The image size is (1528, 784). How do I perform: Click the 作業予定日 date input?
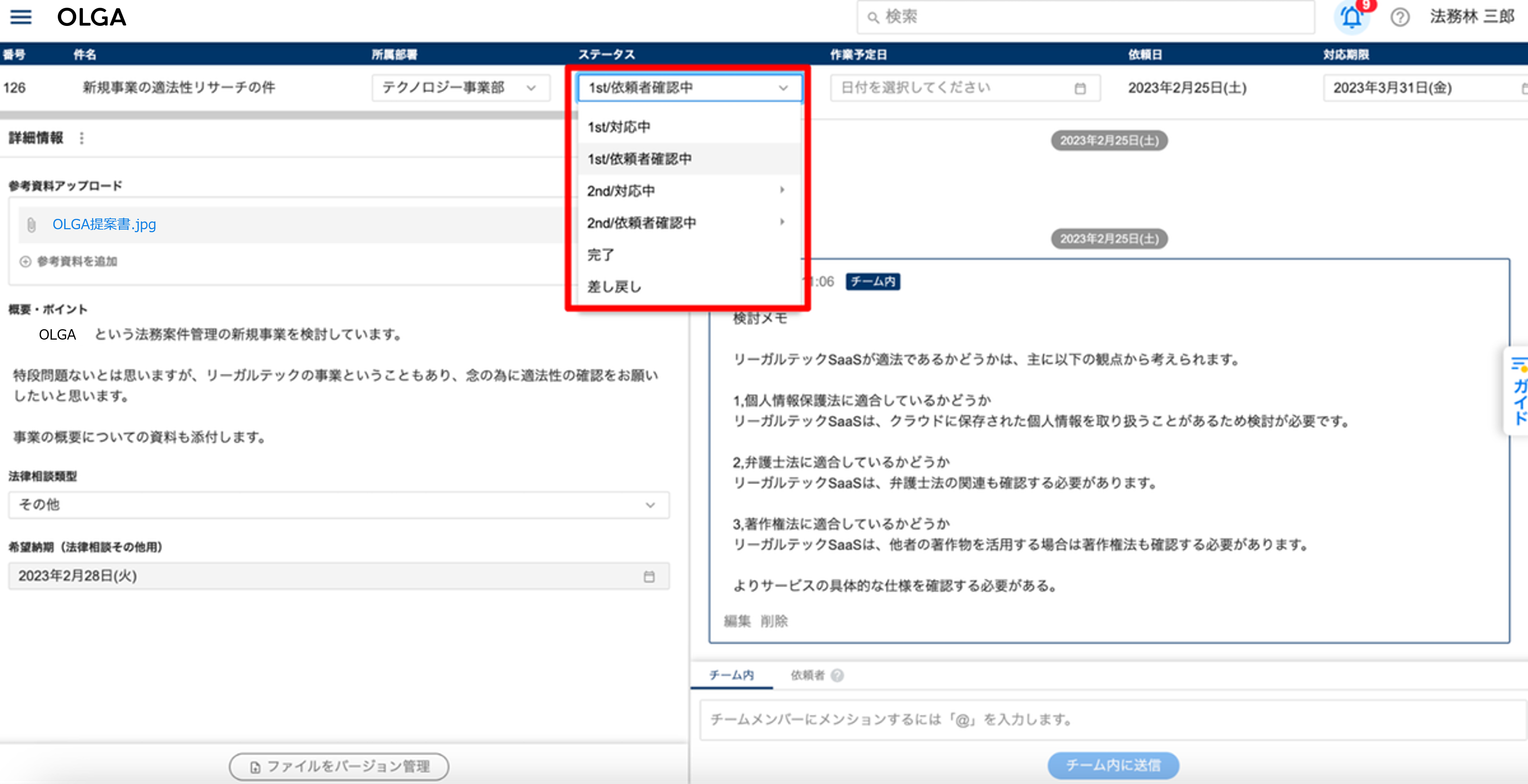[x=965, y=88]
